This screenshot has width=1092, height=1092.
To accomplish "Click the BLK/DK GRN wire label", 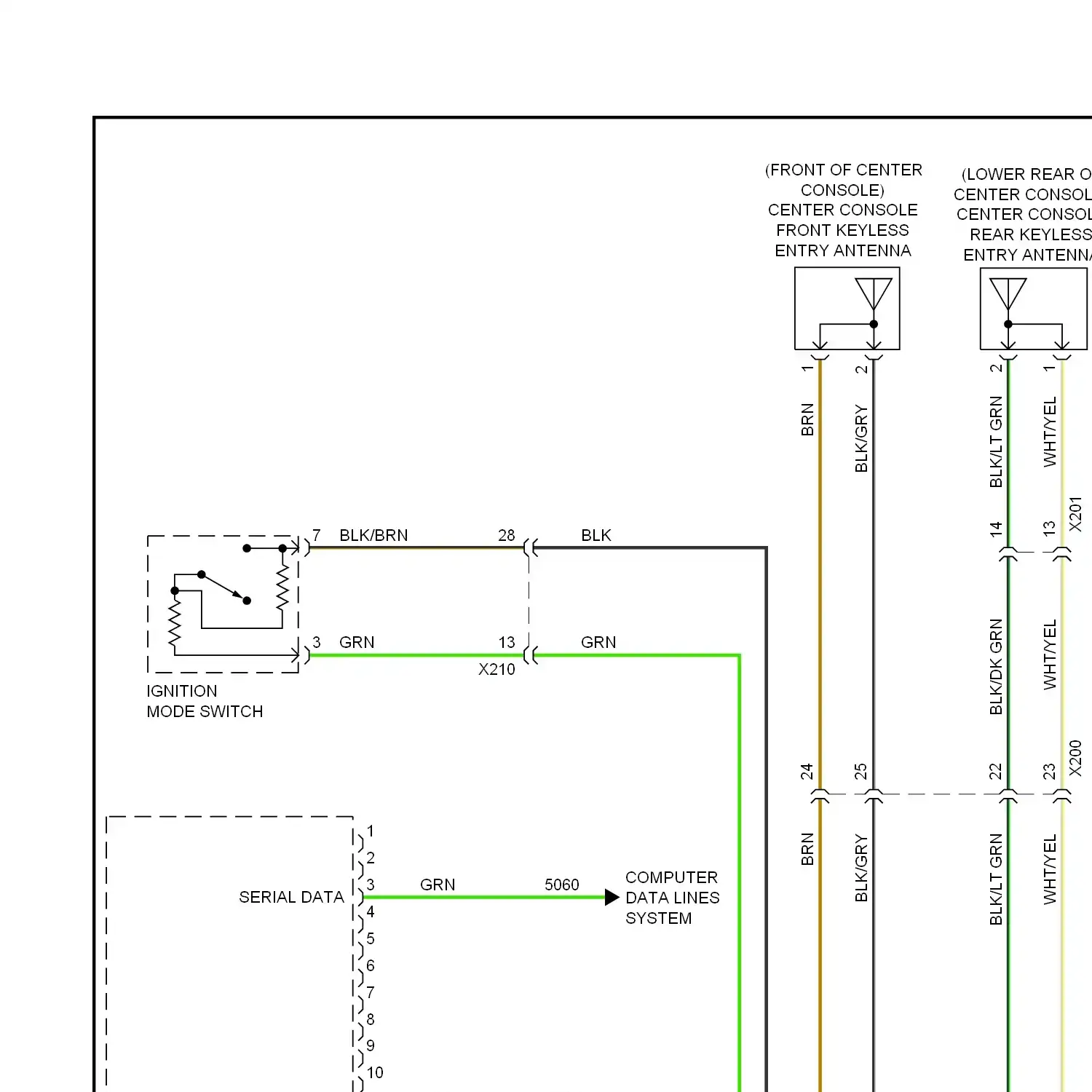I will coord(996,667).
